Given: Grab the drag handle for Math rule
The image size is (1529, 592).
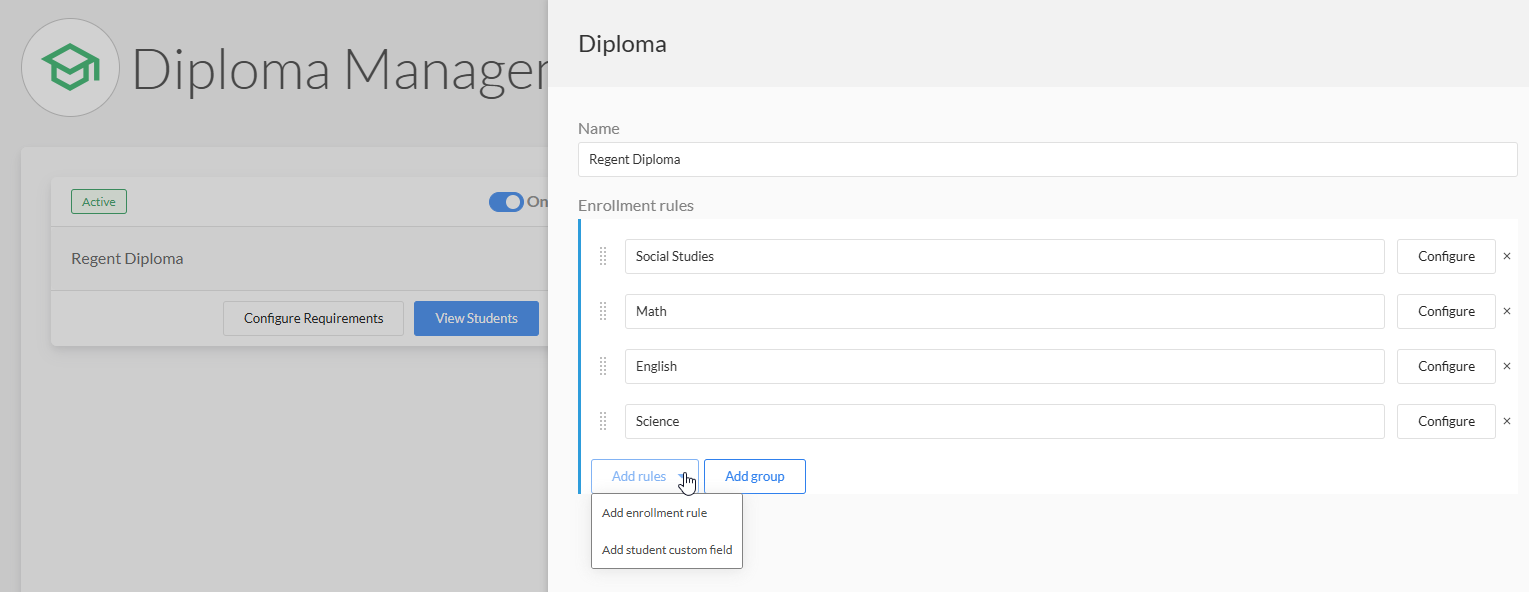Looking at the screenshot, I should (x=603, y=311).
